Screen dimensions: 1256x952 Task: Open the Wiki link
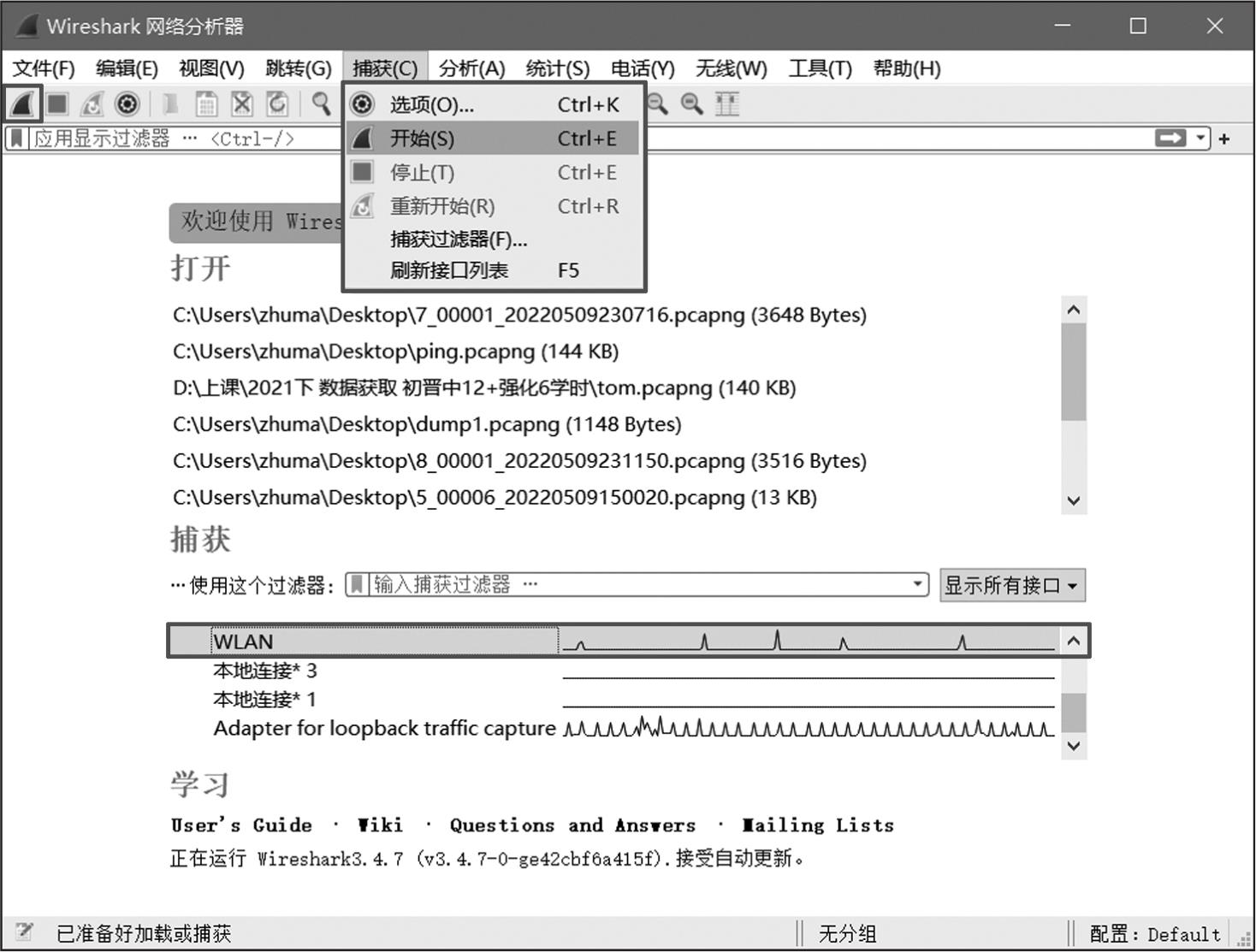[x=380, y=825]
